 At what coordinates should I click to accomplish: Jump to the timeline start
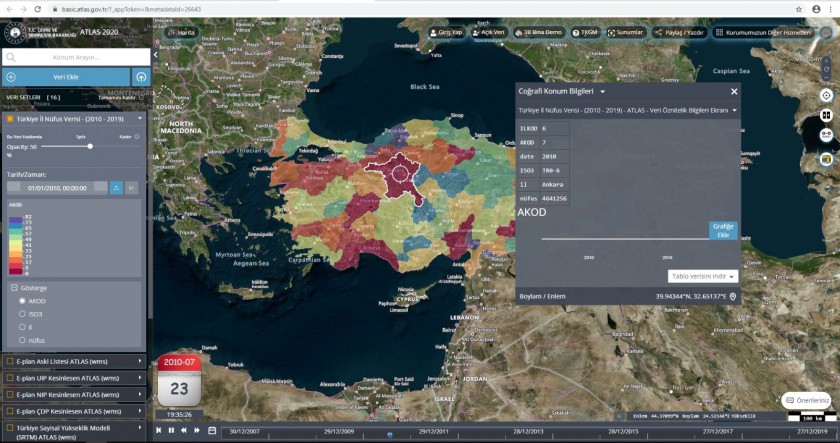158,430
